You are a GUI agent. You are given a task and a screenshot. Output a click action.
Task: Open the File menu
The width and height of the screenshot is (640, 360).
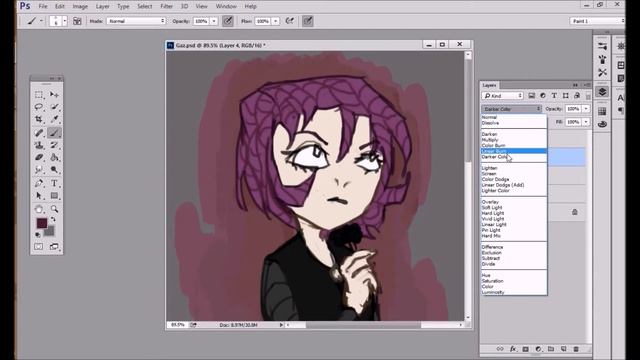[43, 6]
